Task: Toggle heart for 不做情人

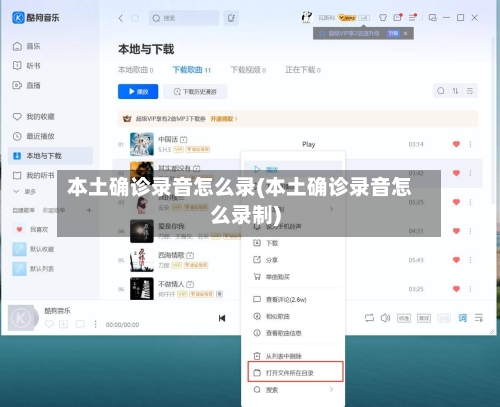Action: pos(456,289)
